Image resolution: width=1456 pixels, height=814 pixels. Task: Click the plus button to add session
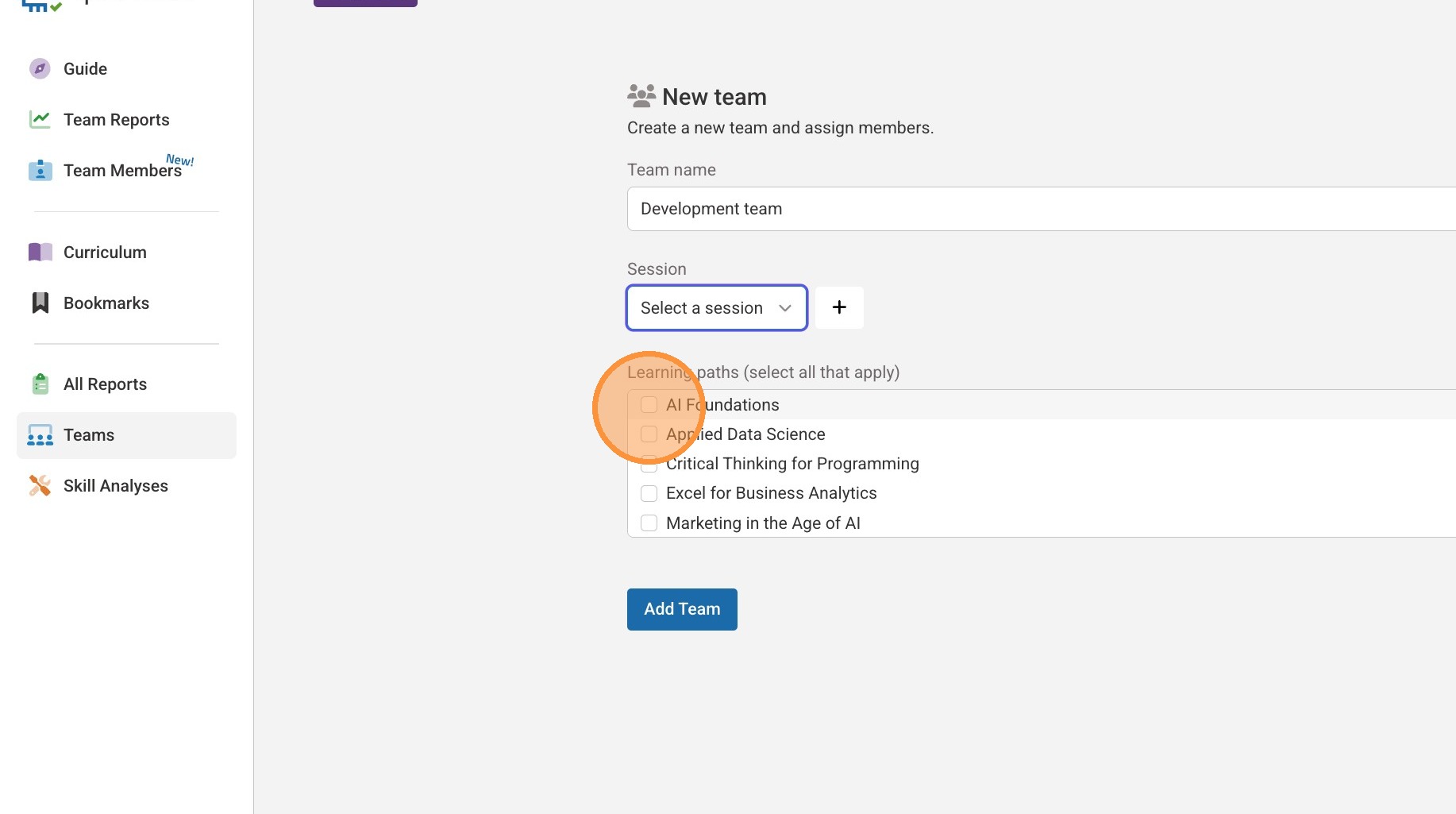pyautogui.click(x=839, y=308)
